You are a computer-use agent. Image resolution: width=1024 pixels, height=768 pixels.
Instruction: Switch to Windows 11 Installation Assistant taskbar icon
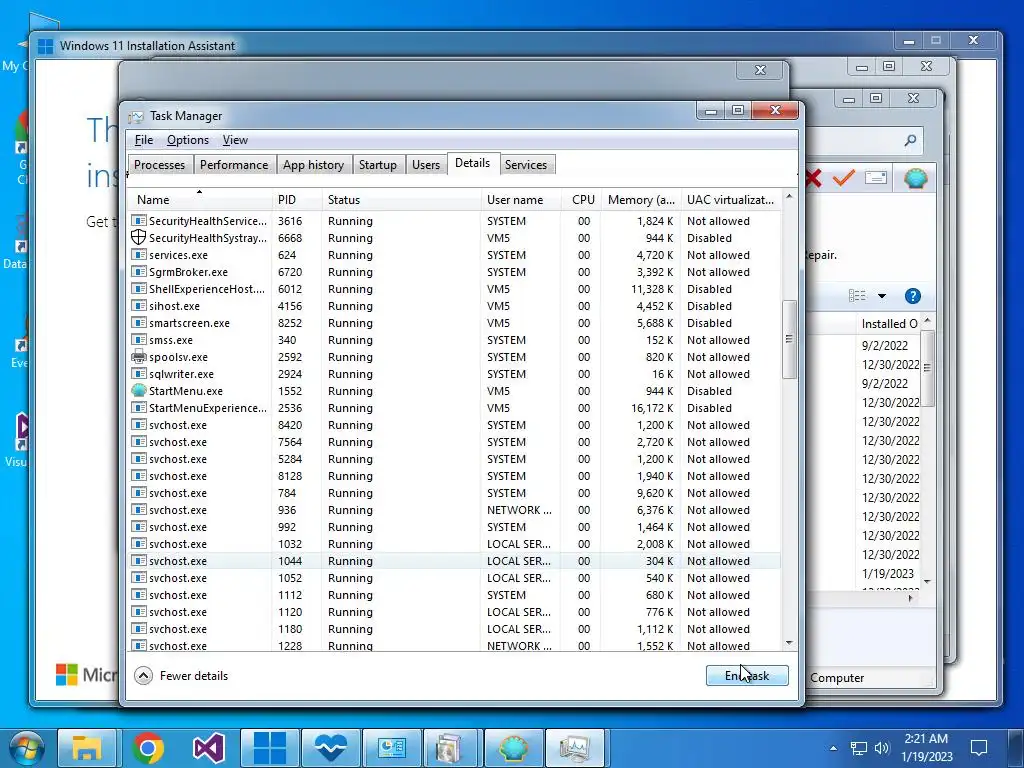coord(269,748)
